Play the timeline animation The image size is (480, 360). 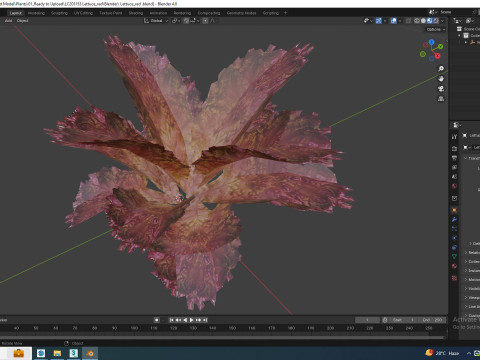[192, 320]
